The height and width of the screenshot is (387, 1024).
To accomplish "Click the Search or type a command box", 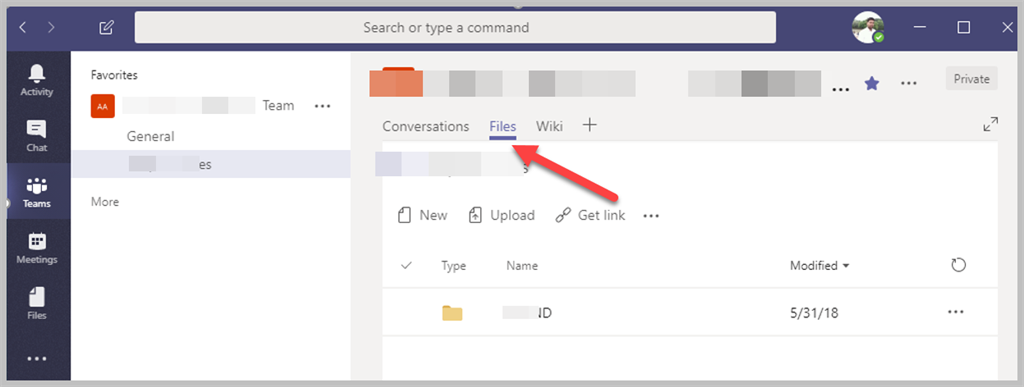I will tap(455, 27).
